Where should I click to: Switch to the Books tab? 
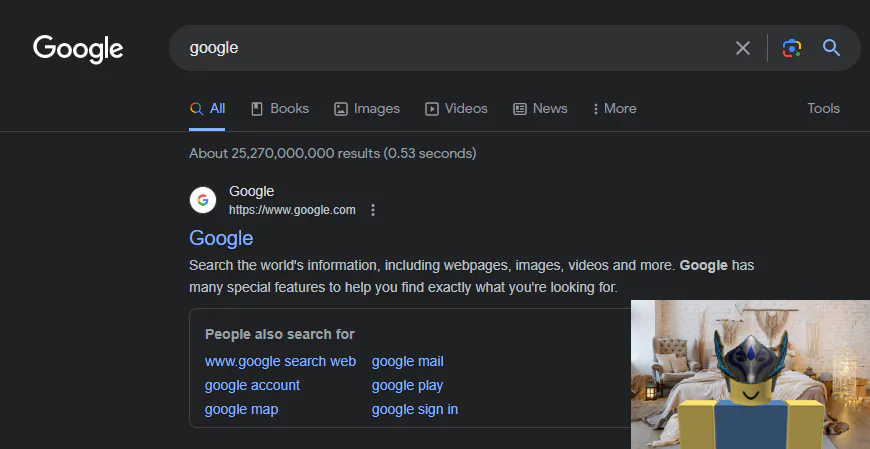tap(280, 108)
